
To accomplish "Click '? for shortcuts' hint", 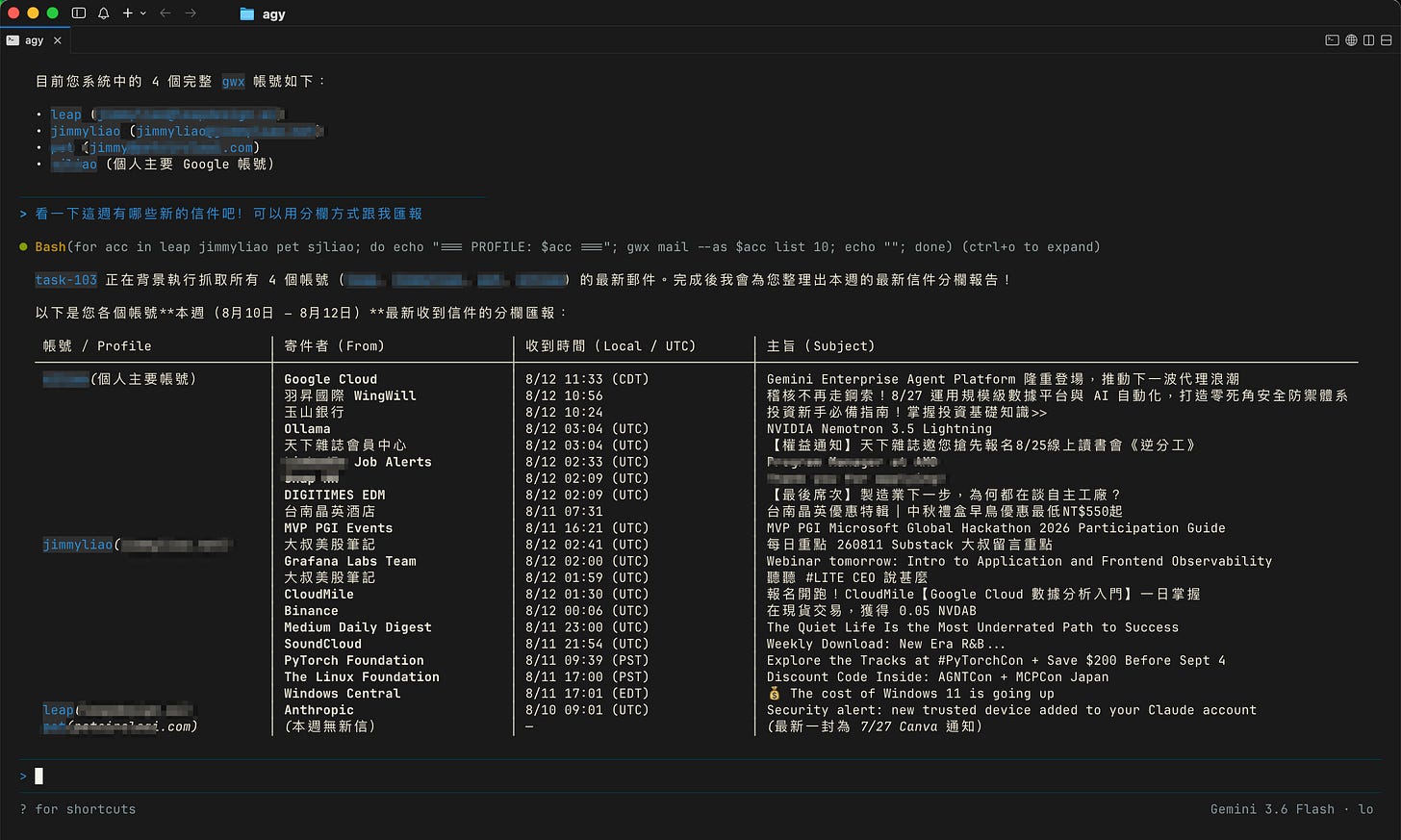I will [78, 809].
